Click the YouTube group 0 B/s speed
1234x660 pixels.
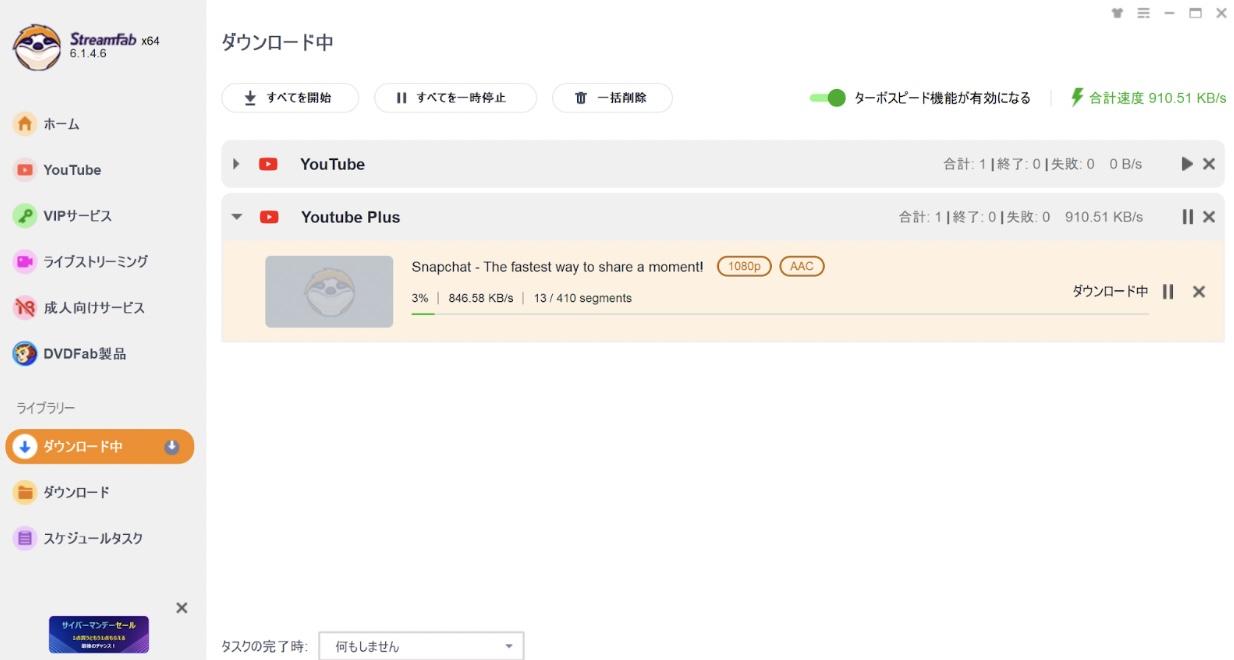pos(1125,164)
